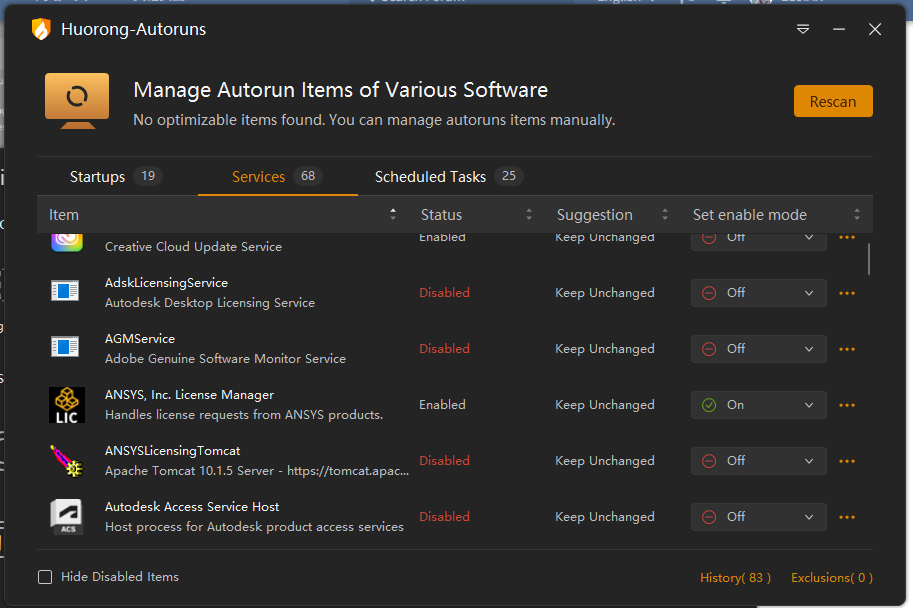This screenshot has width=913, height=608.
Task: Click Disabled status of ANSYSLicensingTomcat
Action: coord(444,461)
